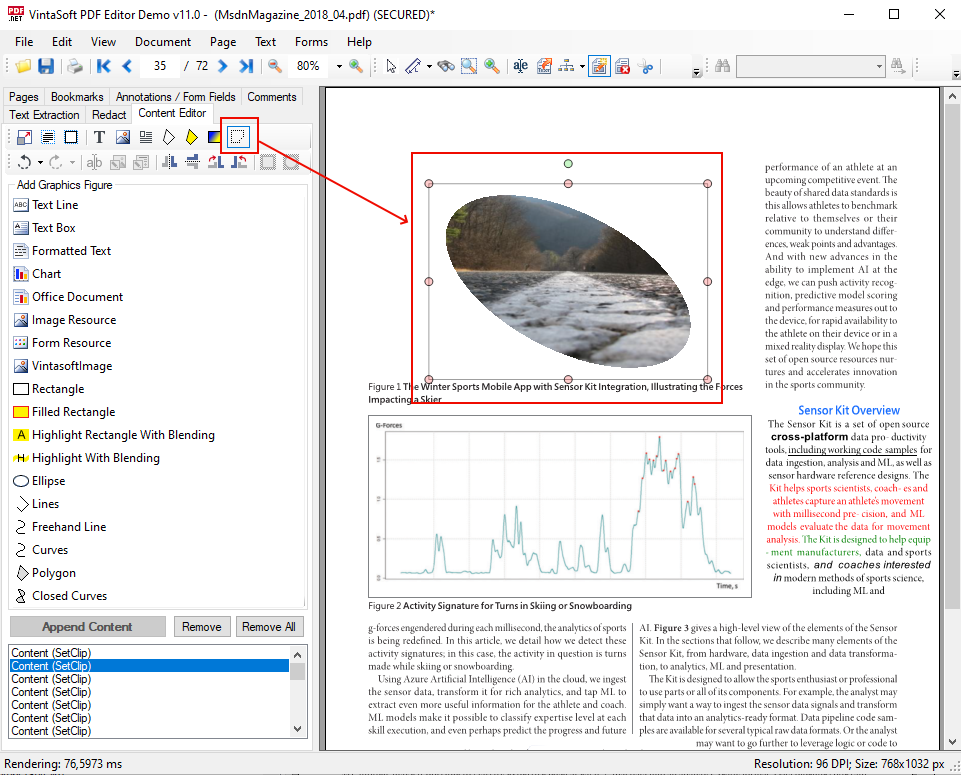Click the Remove All button
This screenshot has width=961, height=775.
click(269, 627)
